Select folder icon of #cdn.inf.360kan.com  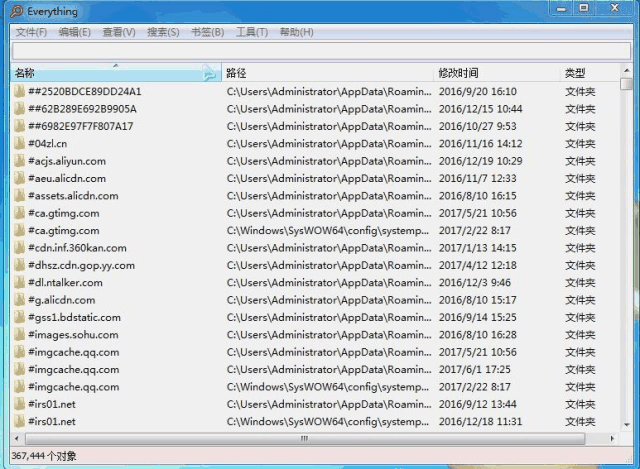coord(19,248)
